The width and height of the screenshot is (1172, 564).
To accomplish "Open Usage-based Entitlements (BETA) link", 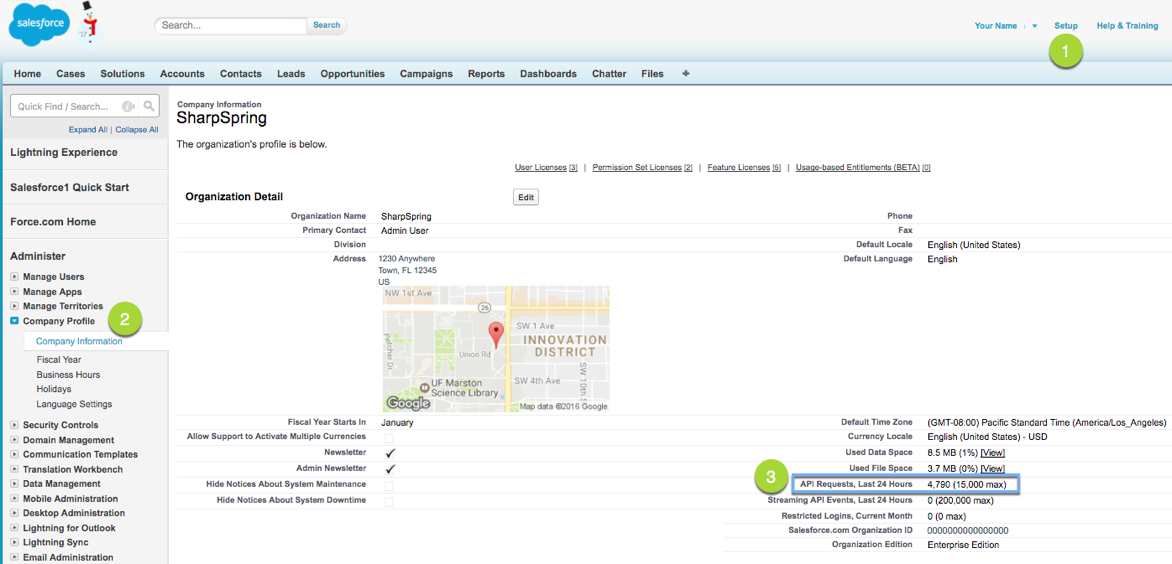I will pyautogui.click(x=863, y=167).
